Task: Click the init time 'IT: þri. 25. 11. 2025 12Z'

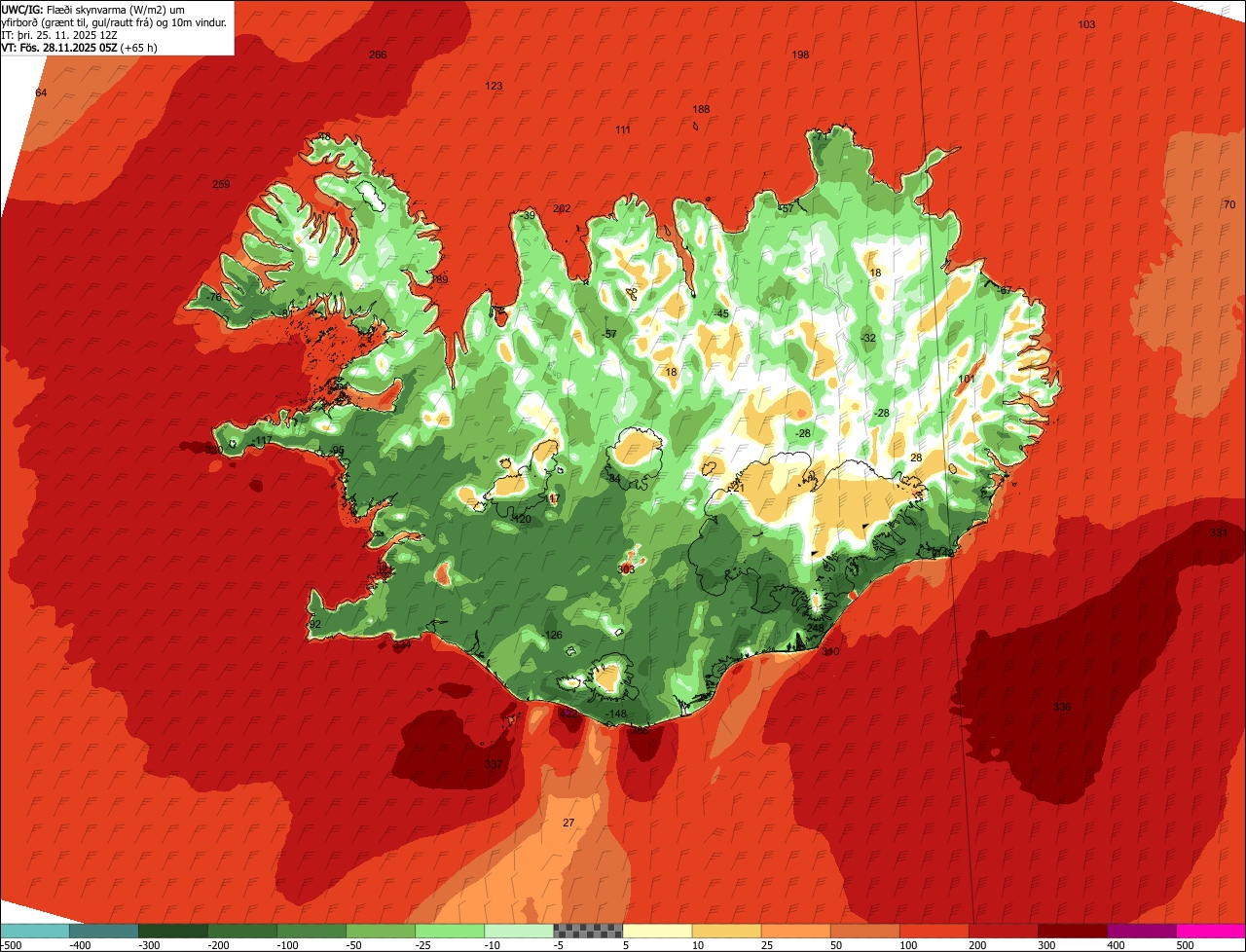Action: click(x=61, y=34)
